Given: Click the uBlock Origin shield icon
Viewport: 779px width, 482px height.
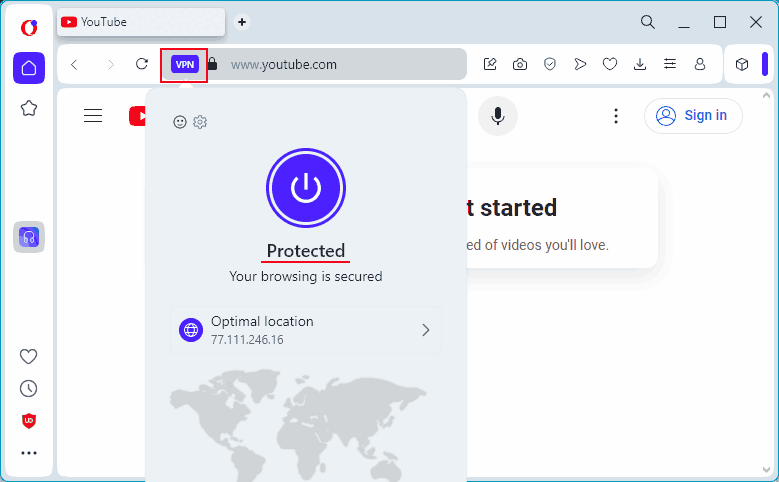Looking at the screenshot, I should click(x=29, y=421).
